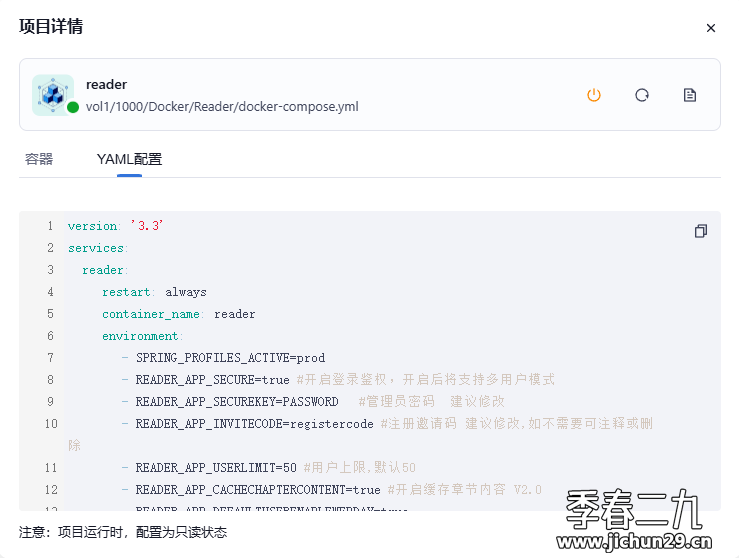Copy the YAML code with copy icon

pyautogui.click(x=701, y=231)
